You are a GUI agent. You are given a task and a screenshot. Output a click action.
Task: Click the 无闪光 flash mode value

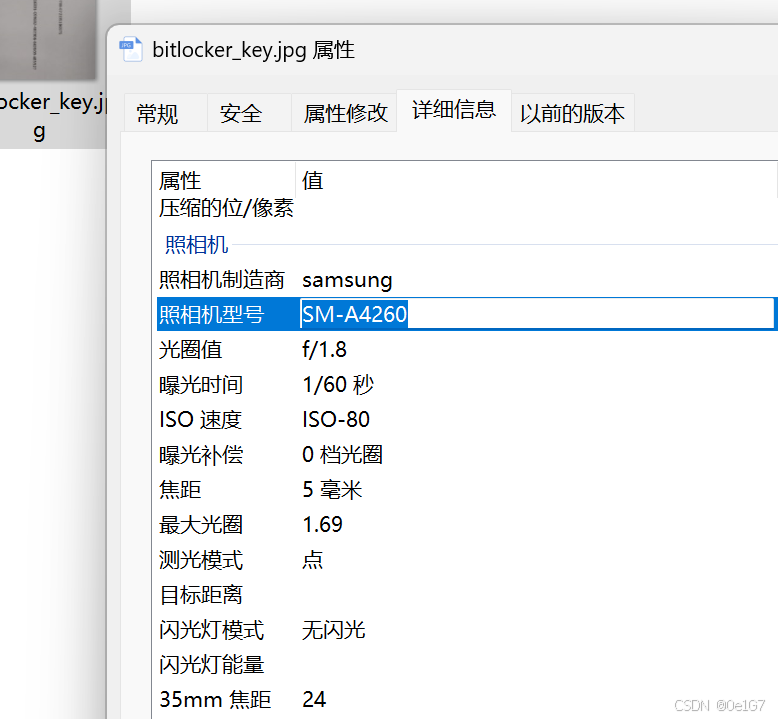point(333,630)
